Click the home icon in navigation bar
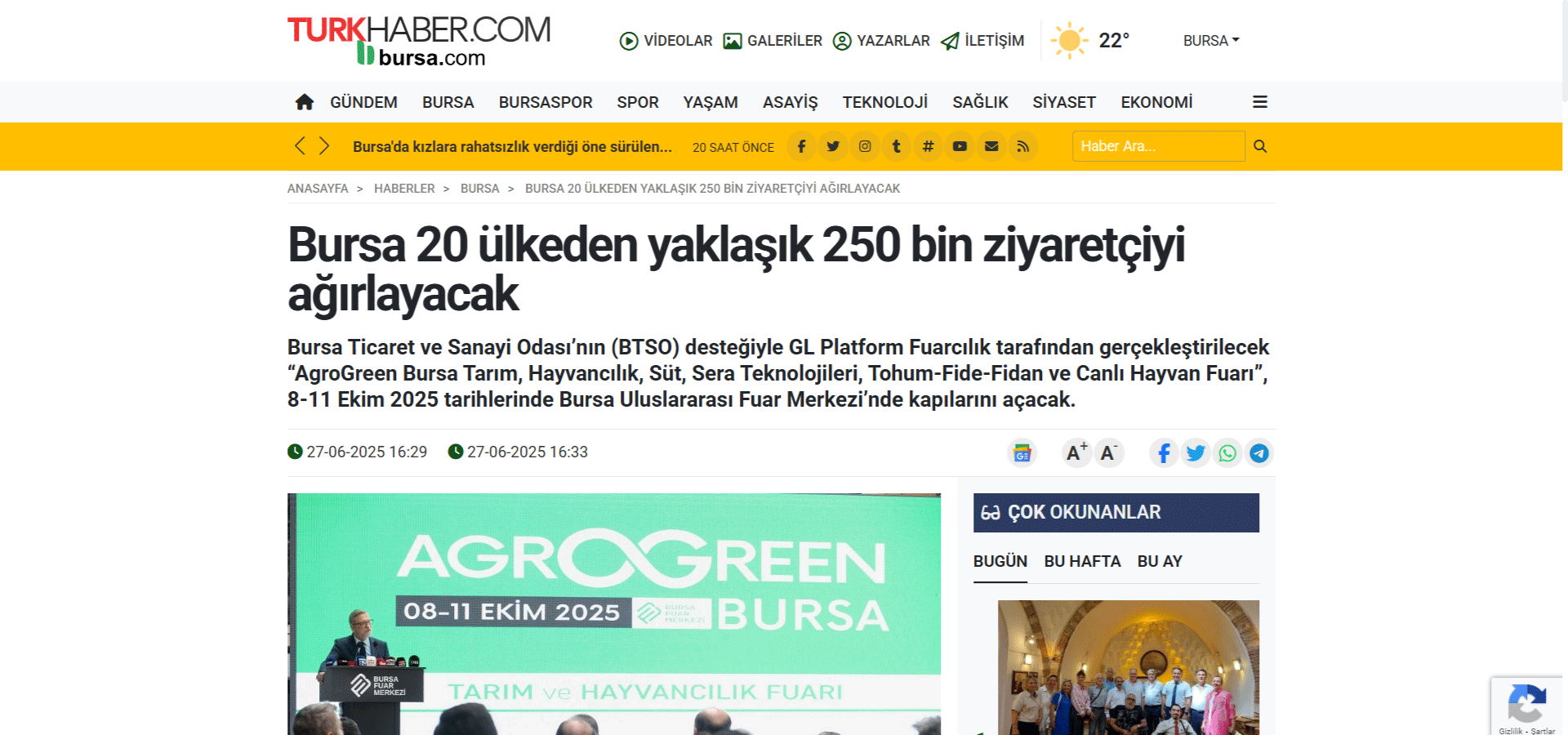Viewport: 1568px width, 735px height. coord(304,102)
